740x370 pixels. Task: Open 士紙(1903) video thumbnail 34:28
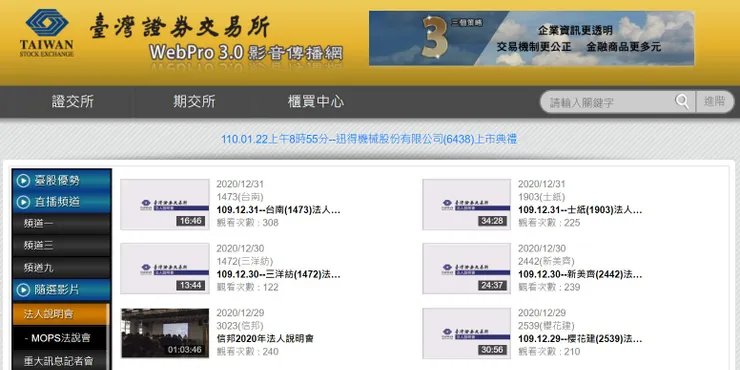click(466, 204)
